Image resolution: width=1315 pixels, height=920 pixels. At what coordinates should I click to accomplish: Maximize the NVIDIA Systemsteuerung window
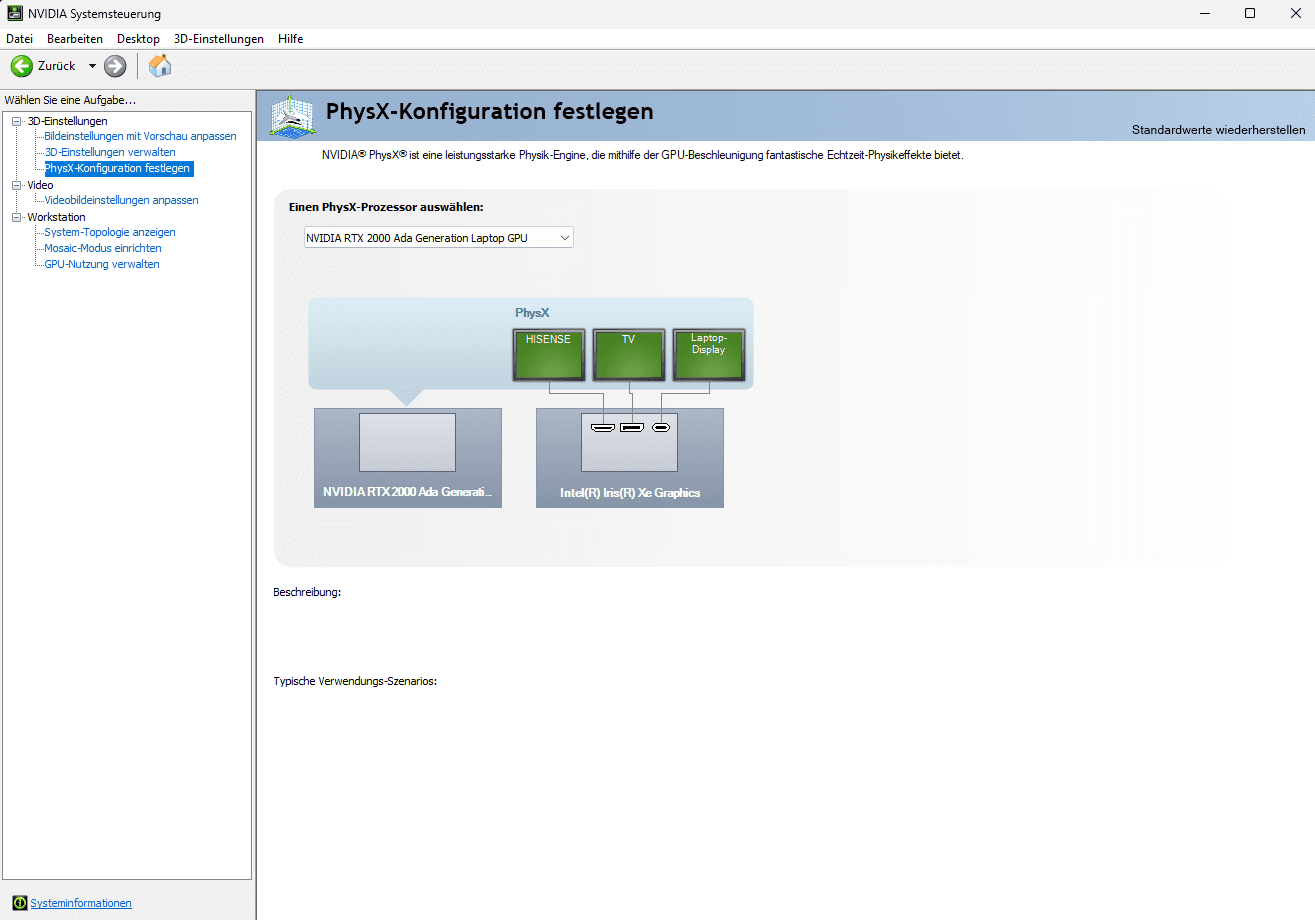(1250, 14)
